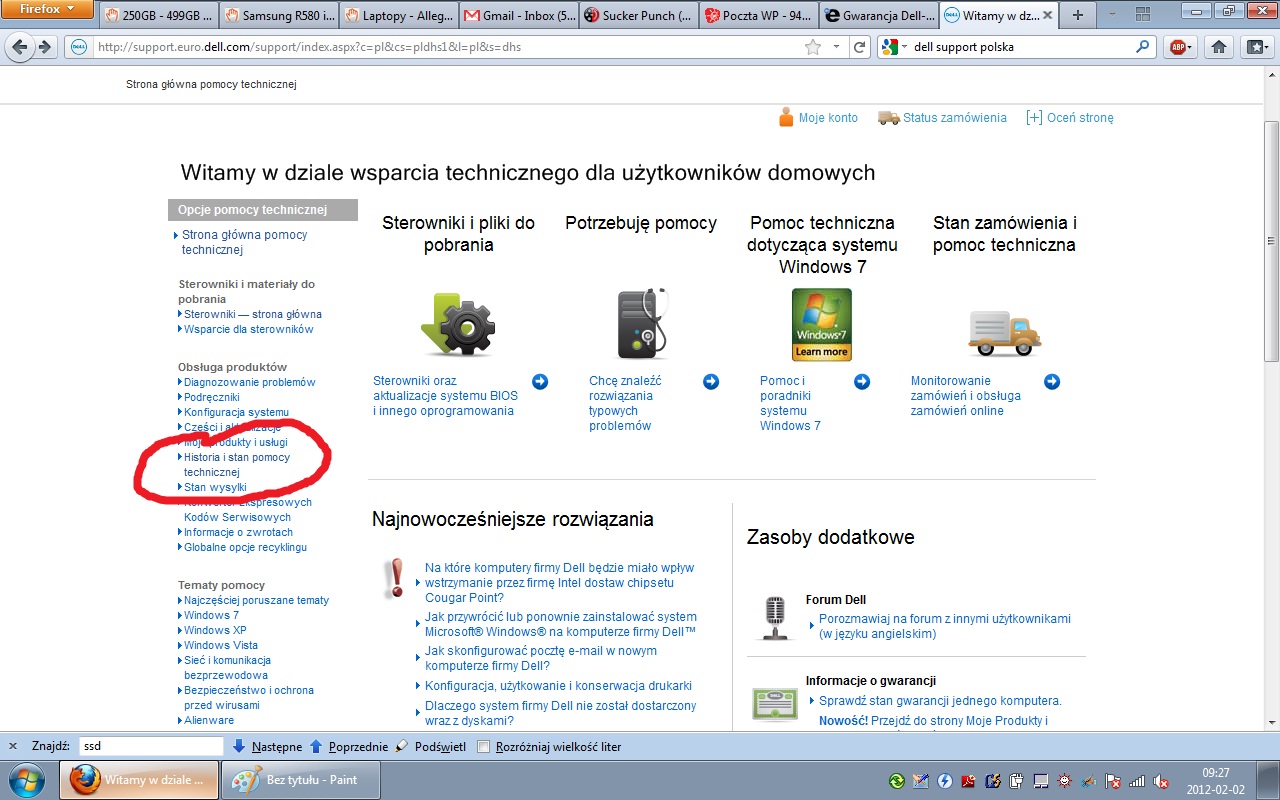Open the Status zamówienia link
This screenshot has height=800, width=1280.
954,118
